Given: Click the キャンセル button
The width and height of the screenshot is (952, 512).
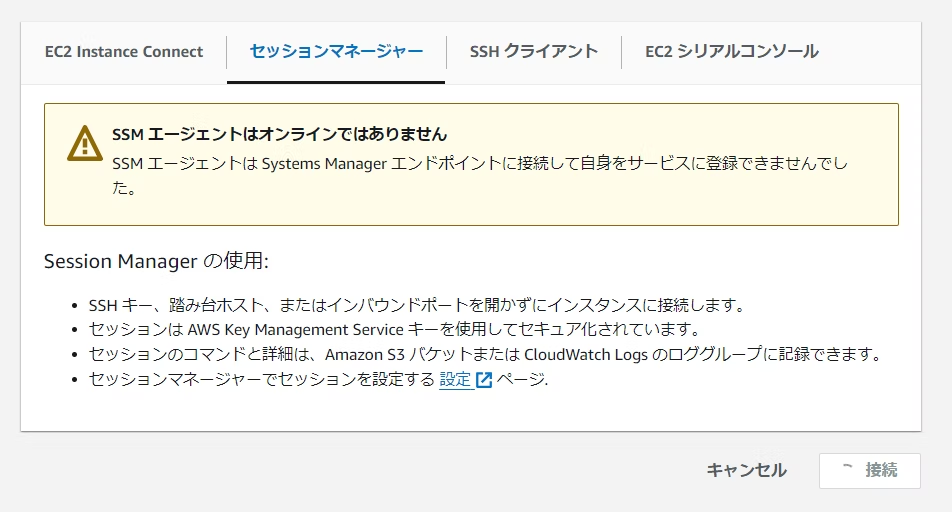Looking at the screenshot, I should tap(747, 470).
